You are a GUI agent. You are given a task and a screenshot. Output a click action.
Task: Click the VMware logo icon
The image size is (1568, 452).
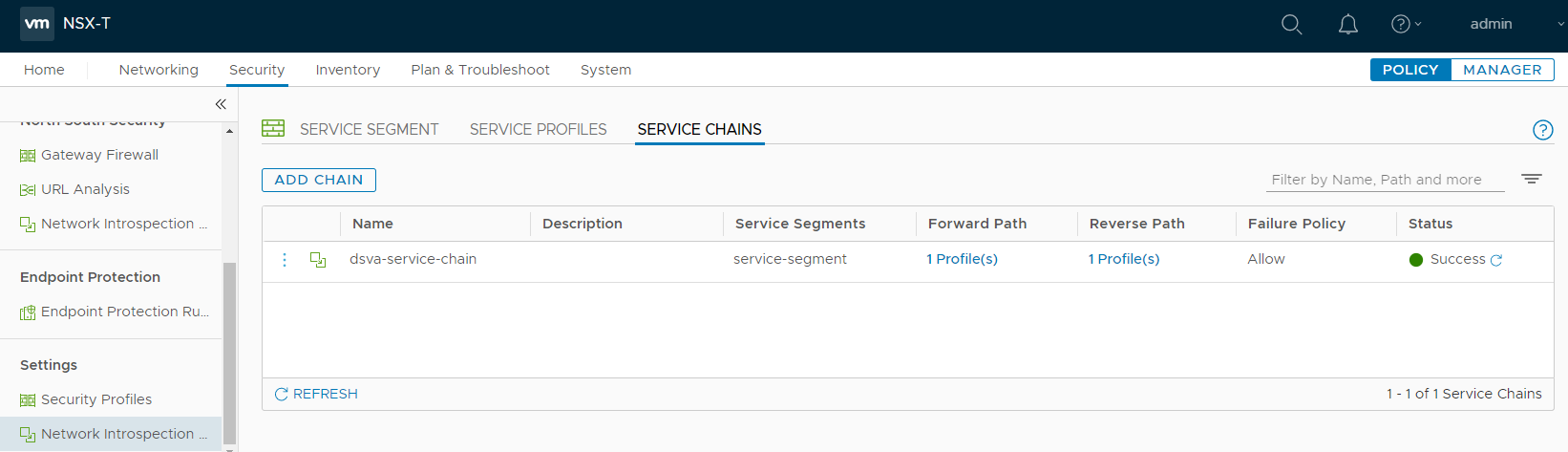[x=37, y=24]
